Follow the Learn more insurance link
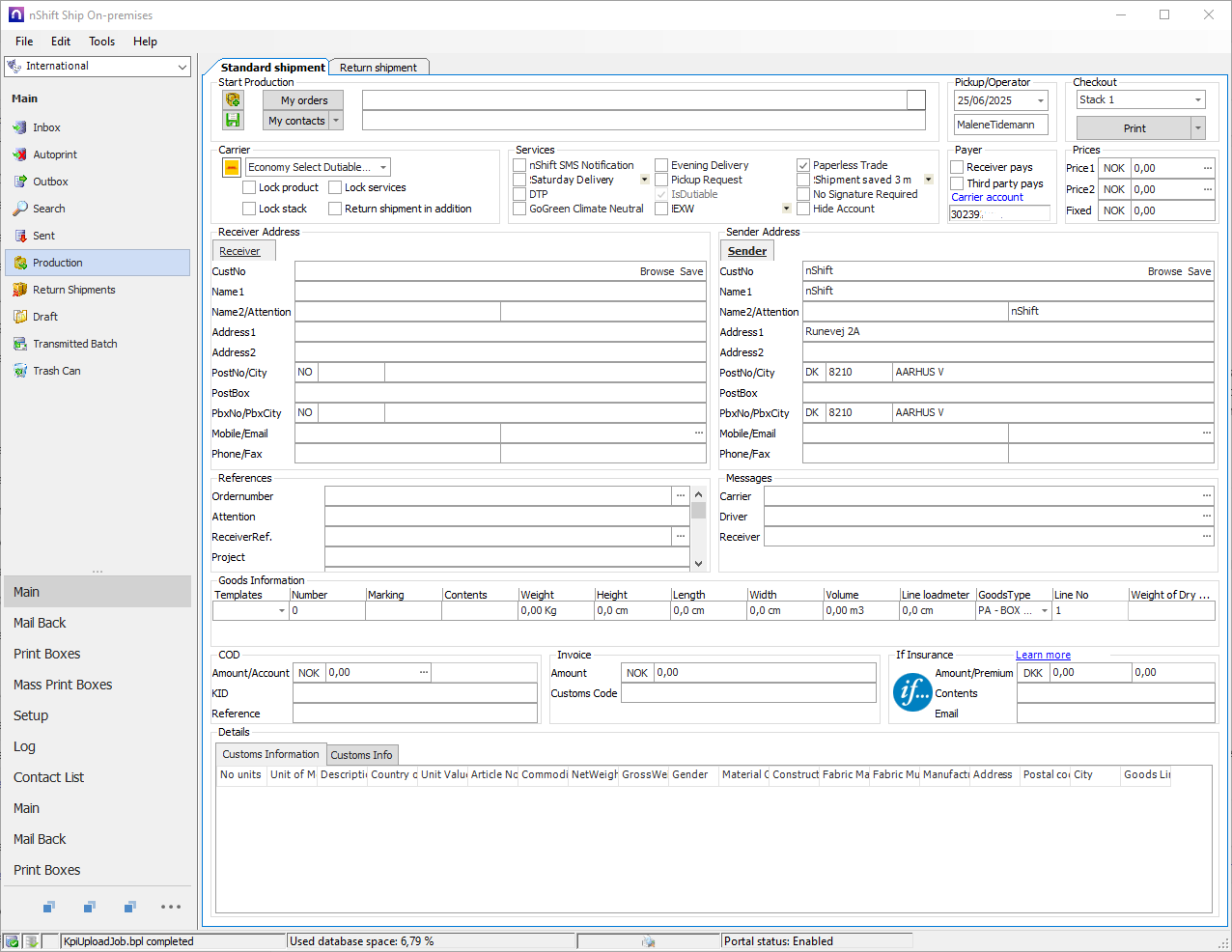1232x952 pixels. [1043, 655]
